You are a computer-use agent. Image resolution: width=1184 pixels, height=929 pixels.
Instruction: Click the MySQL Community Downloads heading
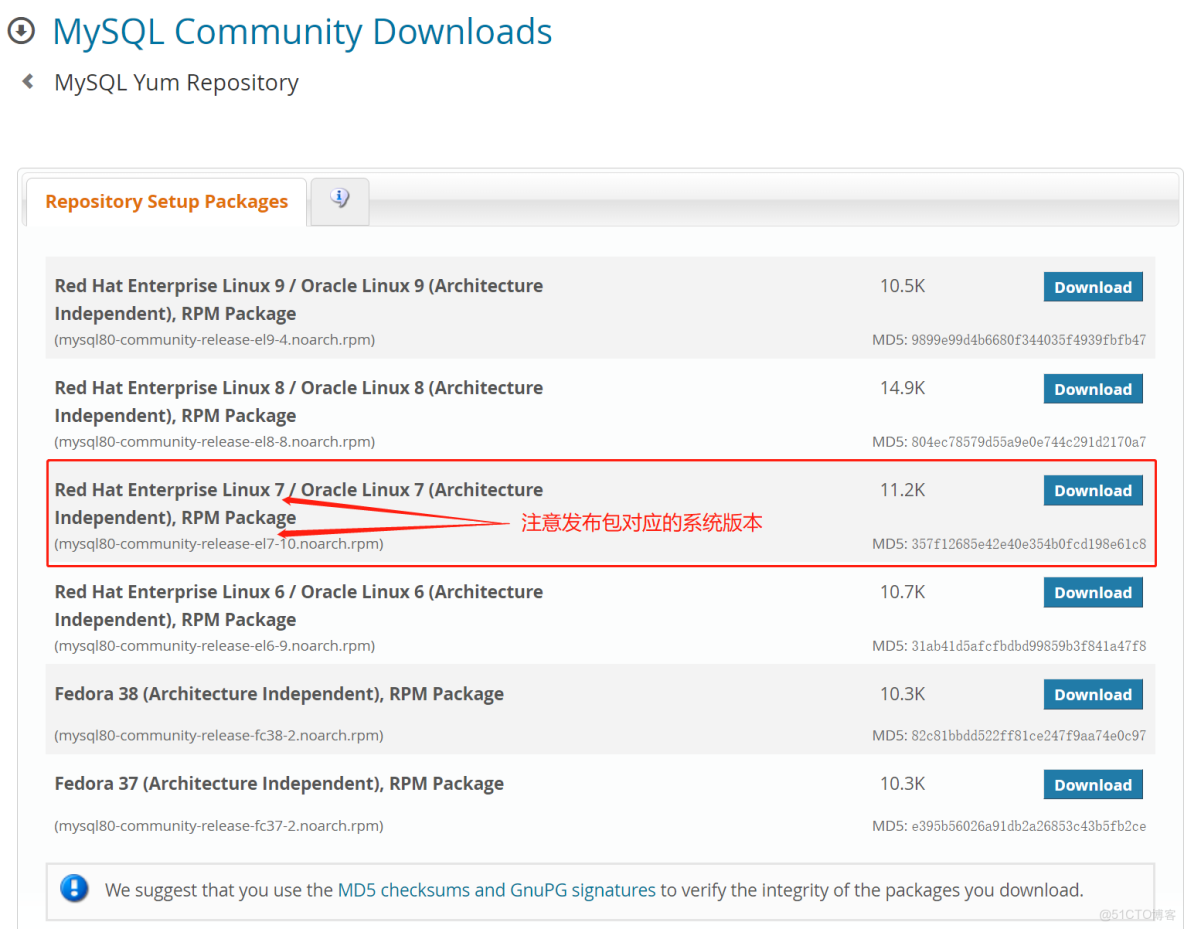coord(302,31)
